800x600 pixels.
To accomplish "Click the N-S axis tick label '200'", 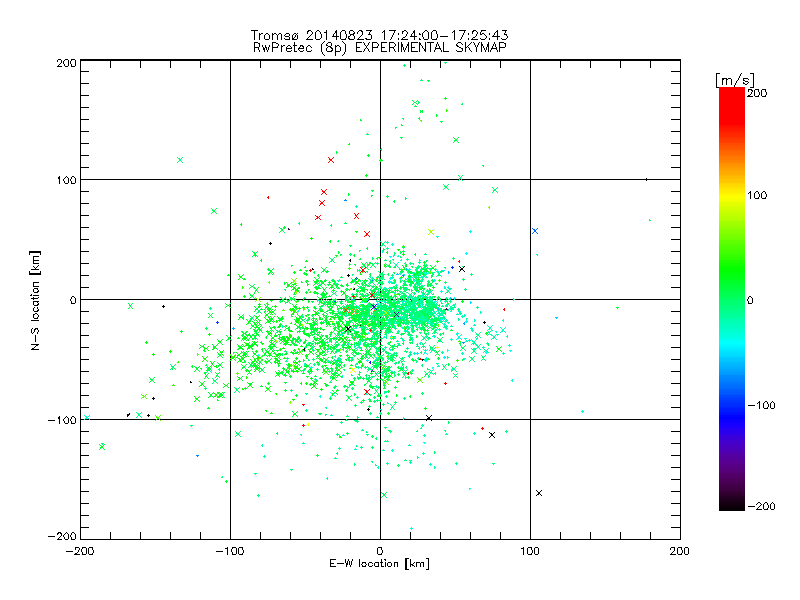I will click(66, 63).
